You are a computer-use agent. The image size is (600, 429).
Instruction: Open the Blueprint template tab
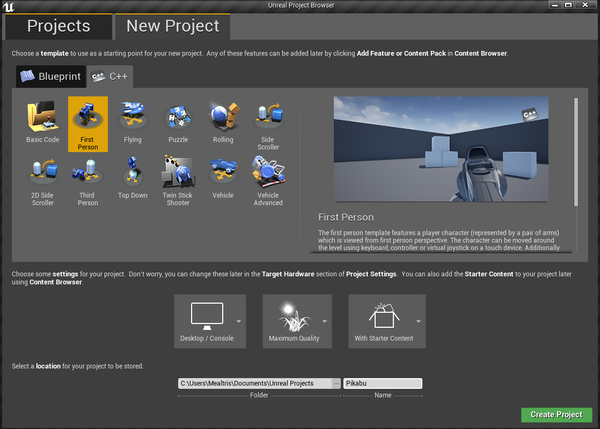[x=48, y=76]
